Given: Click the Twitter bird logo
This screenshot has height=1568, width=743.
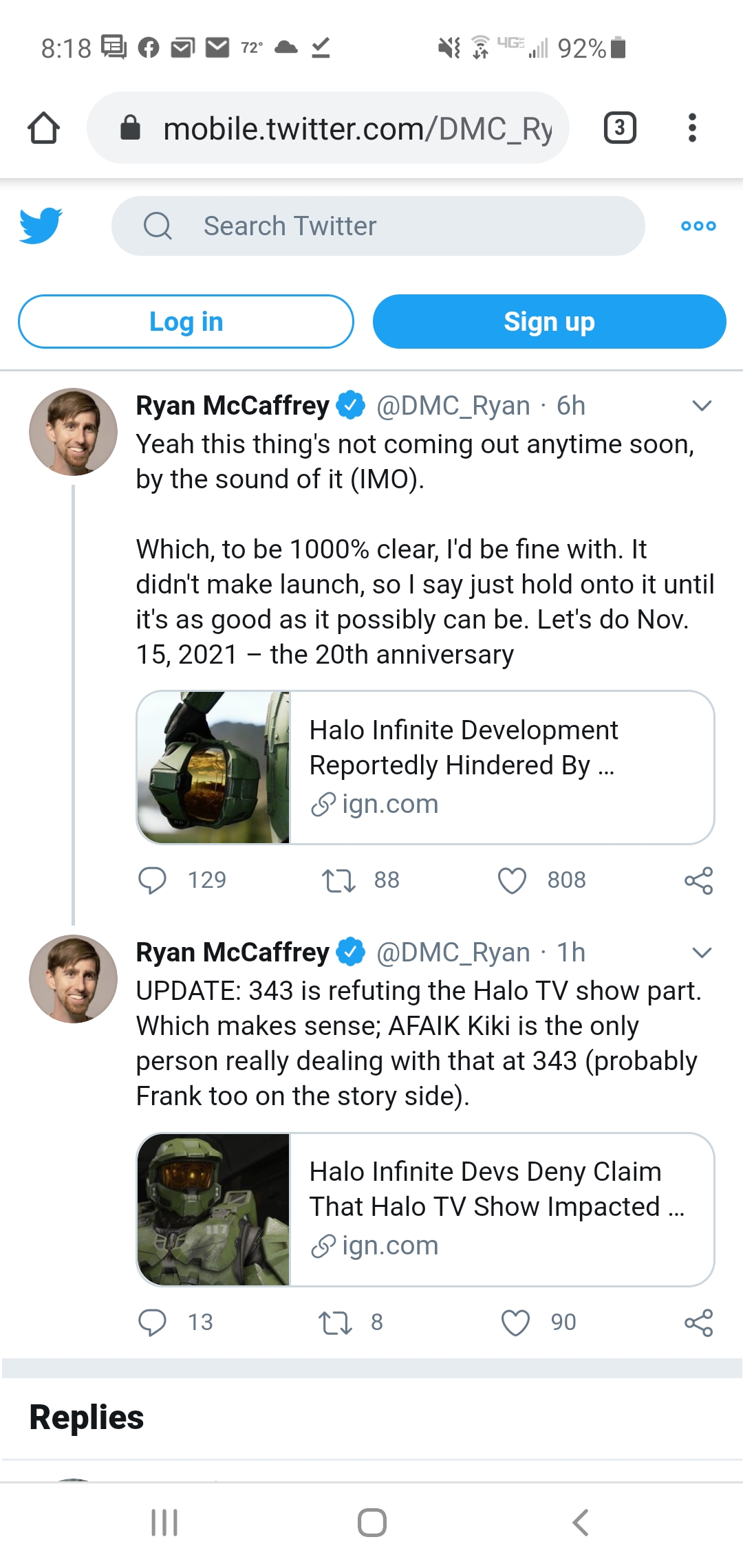Looking at the screenshot, I should (41, 226).
